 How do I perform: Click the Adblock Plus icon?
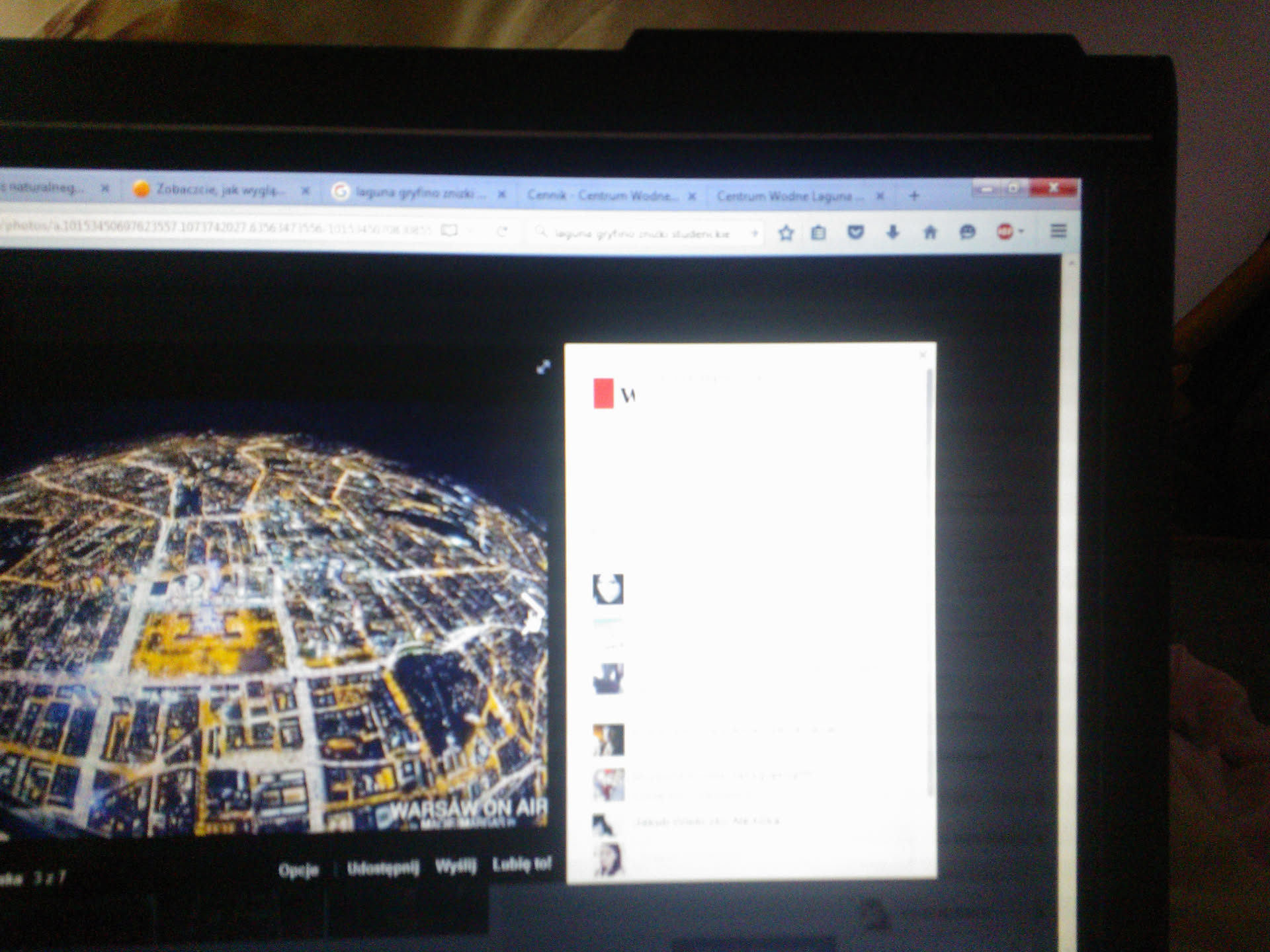1004,231
